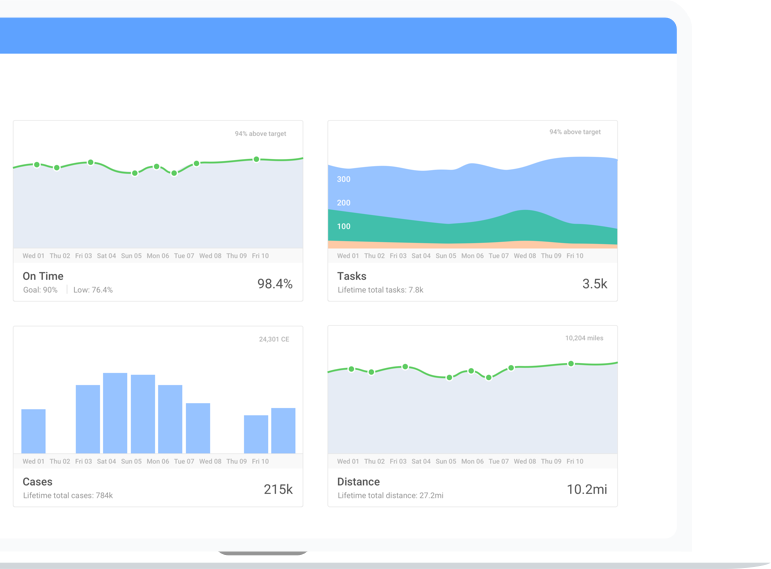Click "Thu 02" axis label under On Time chart
771x569 pixels.
(59, 256)
